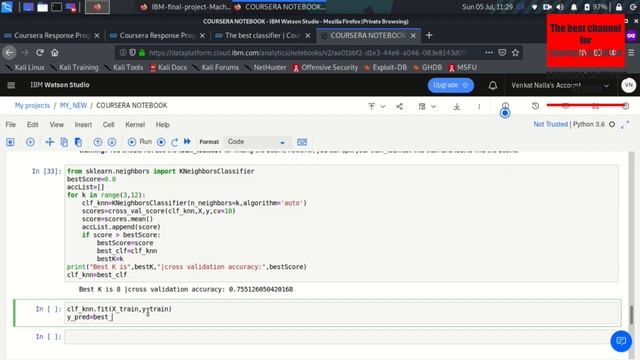Click the cell containing clf_knn.fit code

342,313
